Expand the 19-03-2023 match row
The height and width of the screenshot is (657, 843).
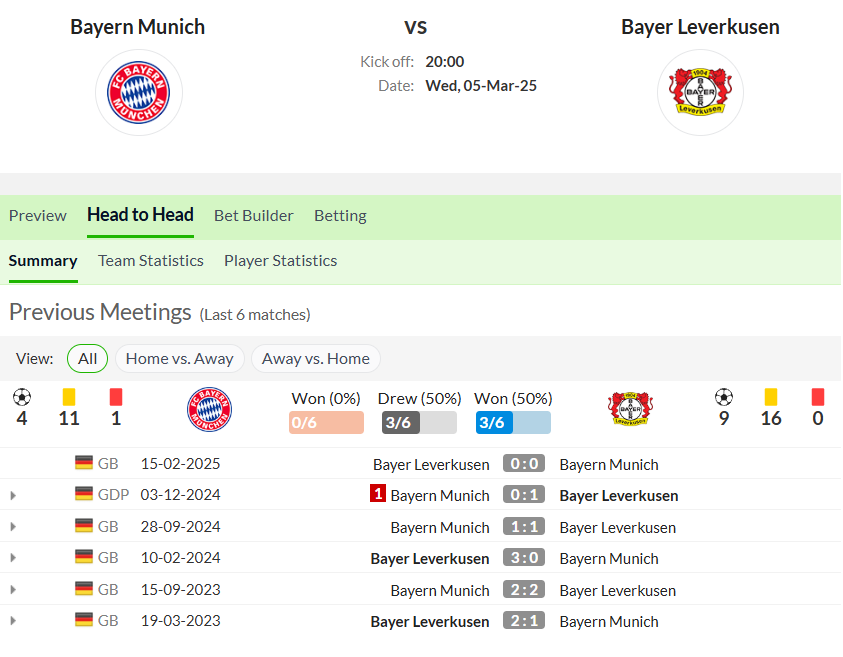[x=13, y=621]
